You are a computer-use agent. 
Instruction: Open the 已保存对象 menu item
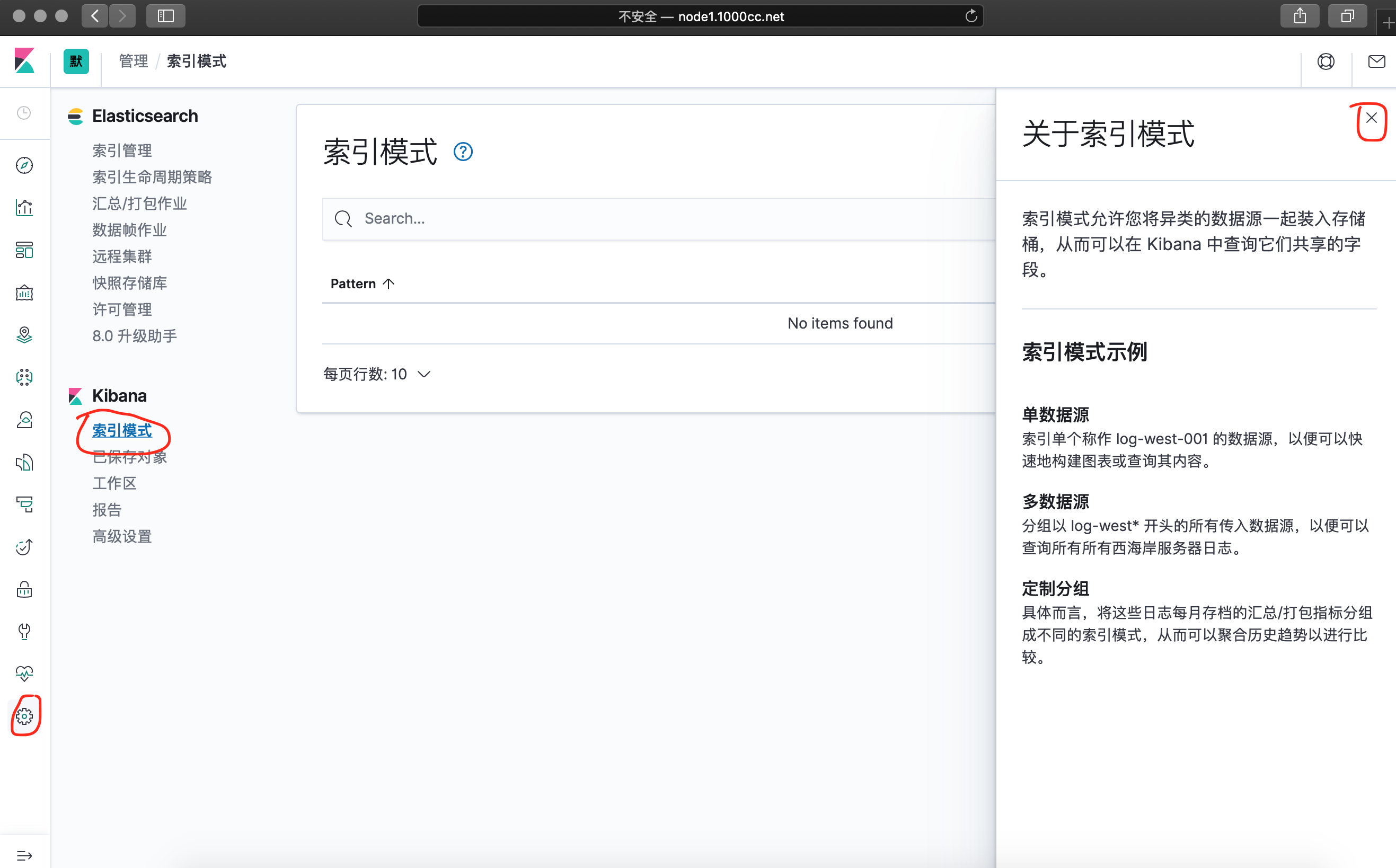coord(130,457)
